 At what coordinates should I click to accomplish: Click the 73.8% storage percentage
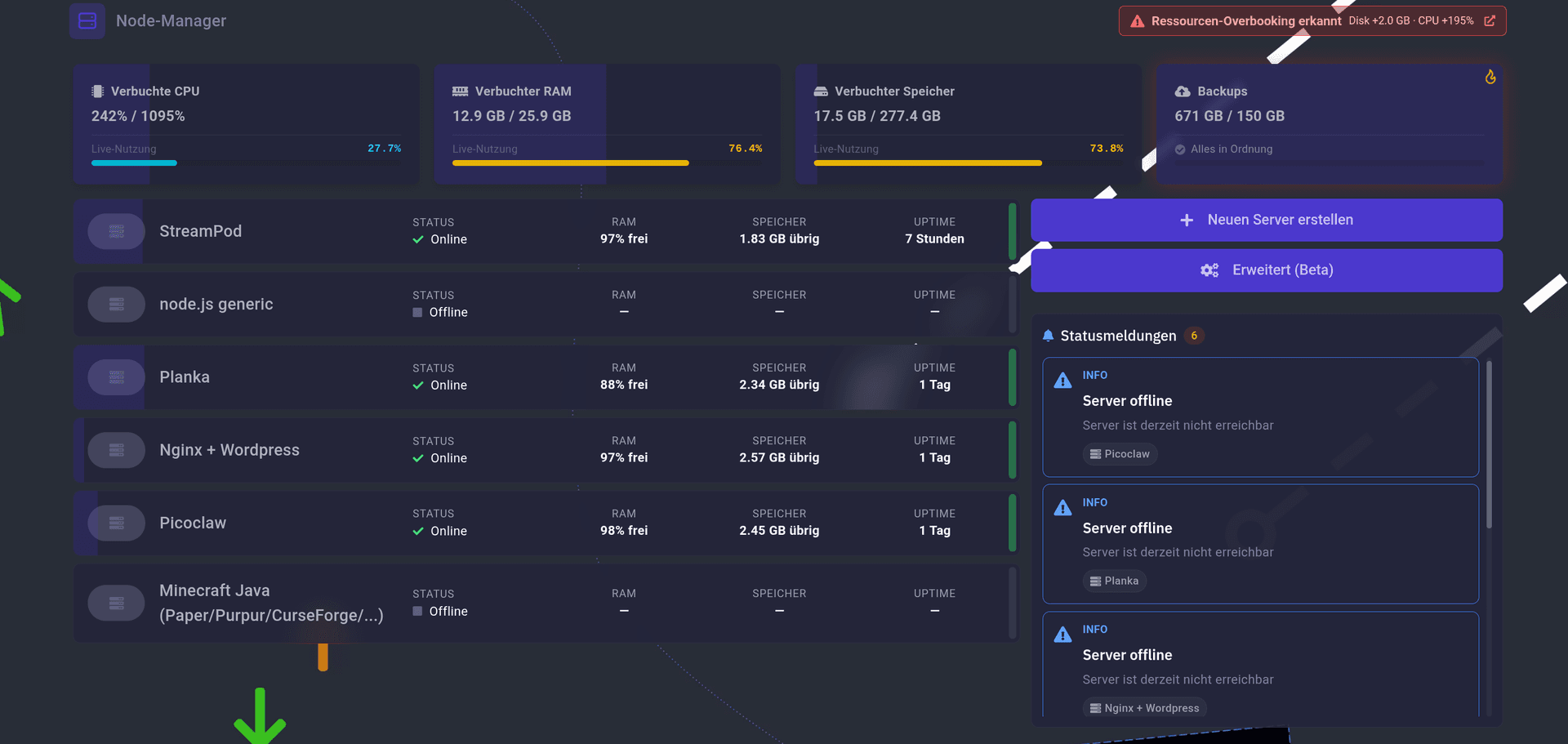[x=1107, y=149]
